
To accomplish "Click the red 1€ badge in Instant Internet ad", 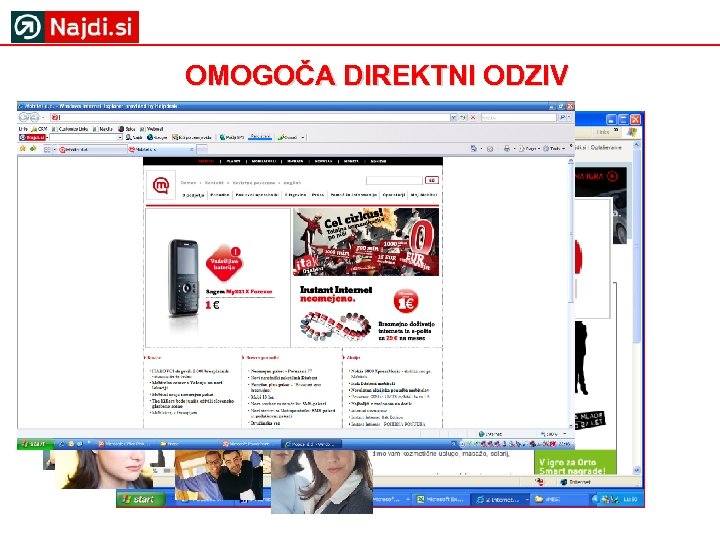I will pyautogui.click(x=406, y=302).
